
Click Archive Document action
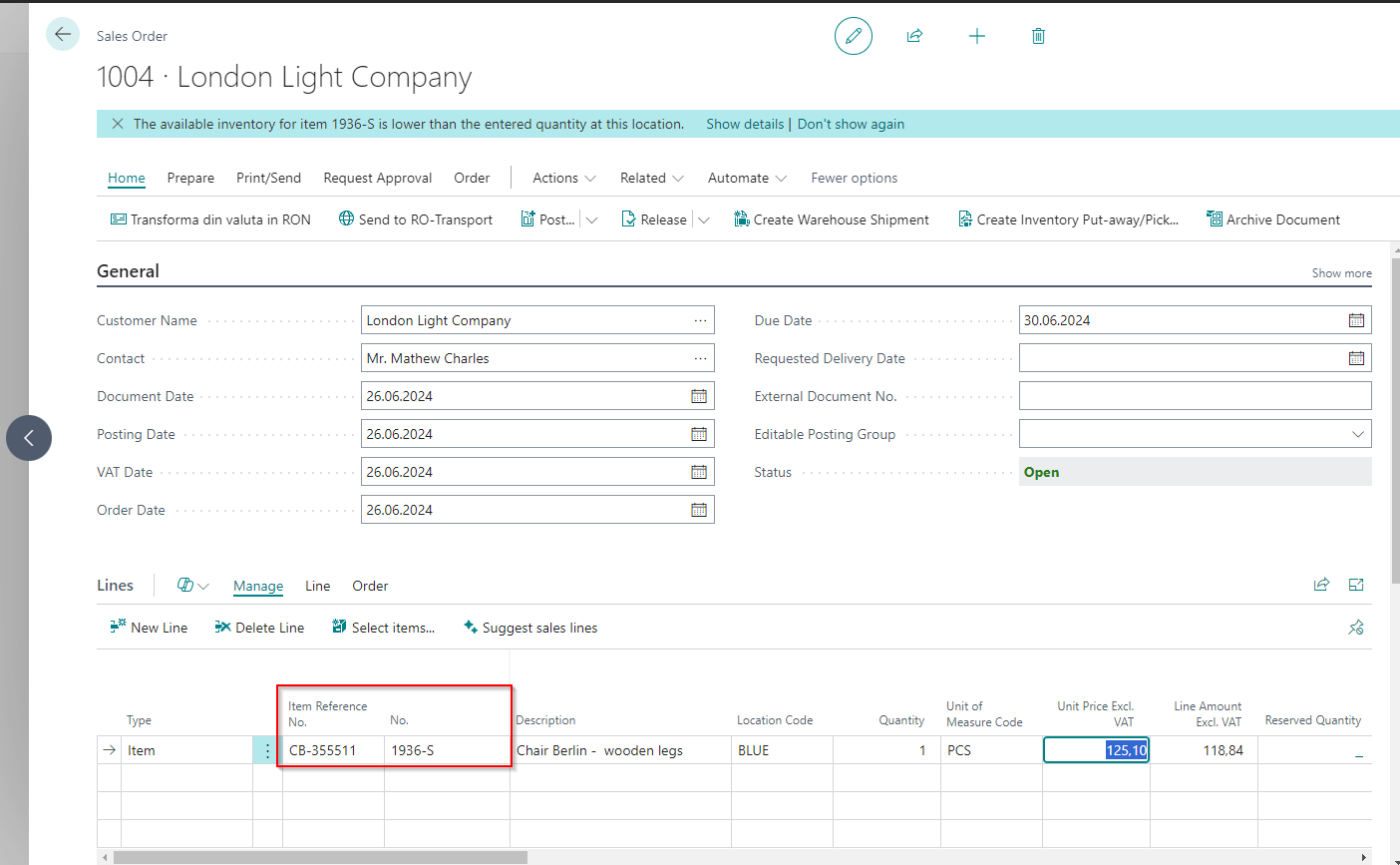1273,219
